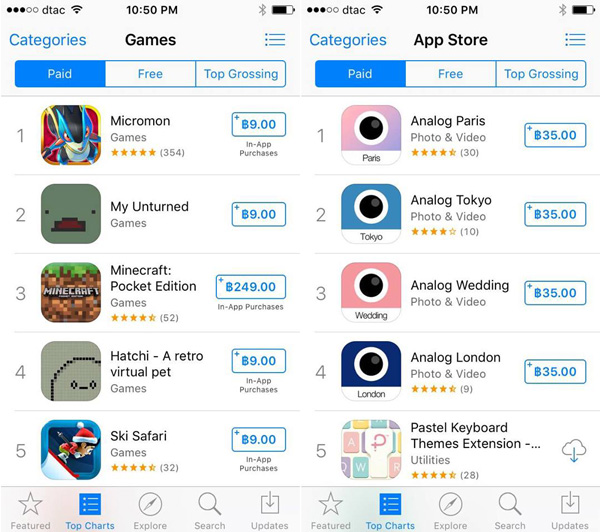Open Categories list in App Store screen

pyautogui.click(x=348, y=40)
